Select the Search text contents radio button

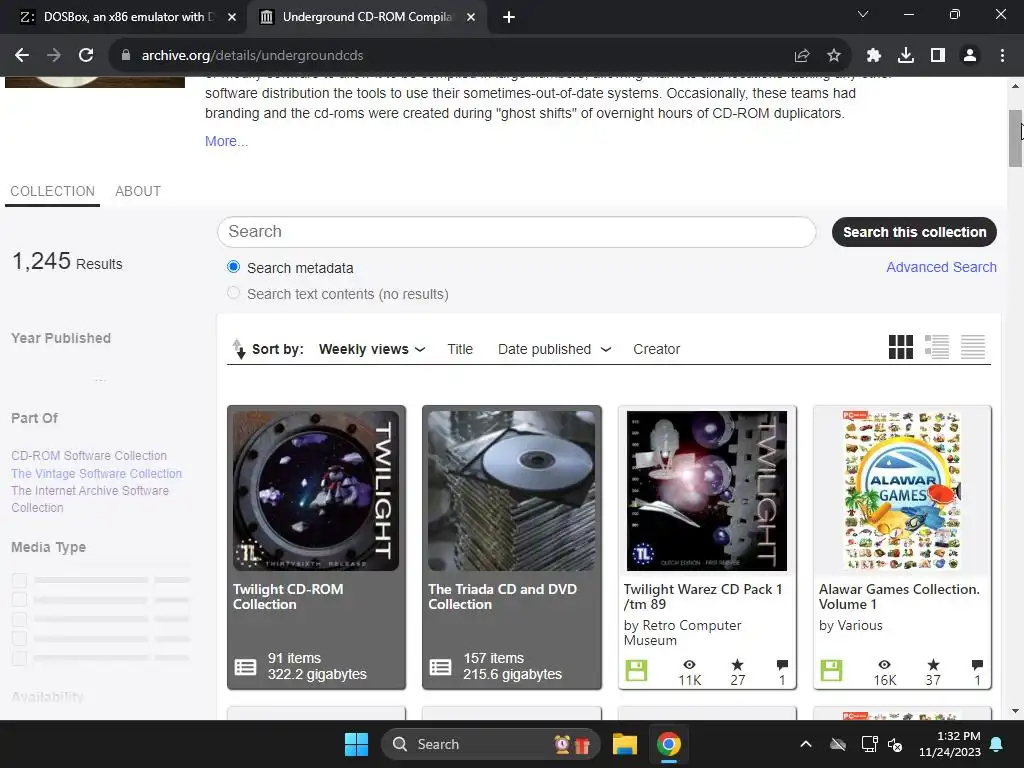click(233, 293)
